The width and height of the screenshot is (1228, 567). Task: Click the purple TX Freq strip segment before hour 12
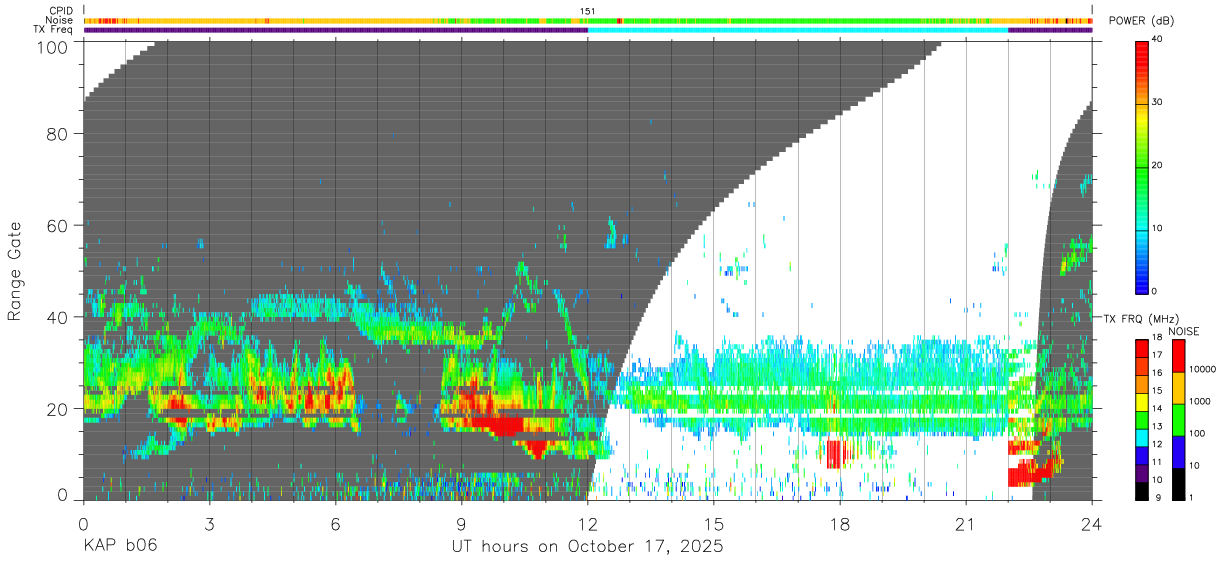coord(336,30)
